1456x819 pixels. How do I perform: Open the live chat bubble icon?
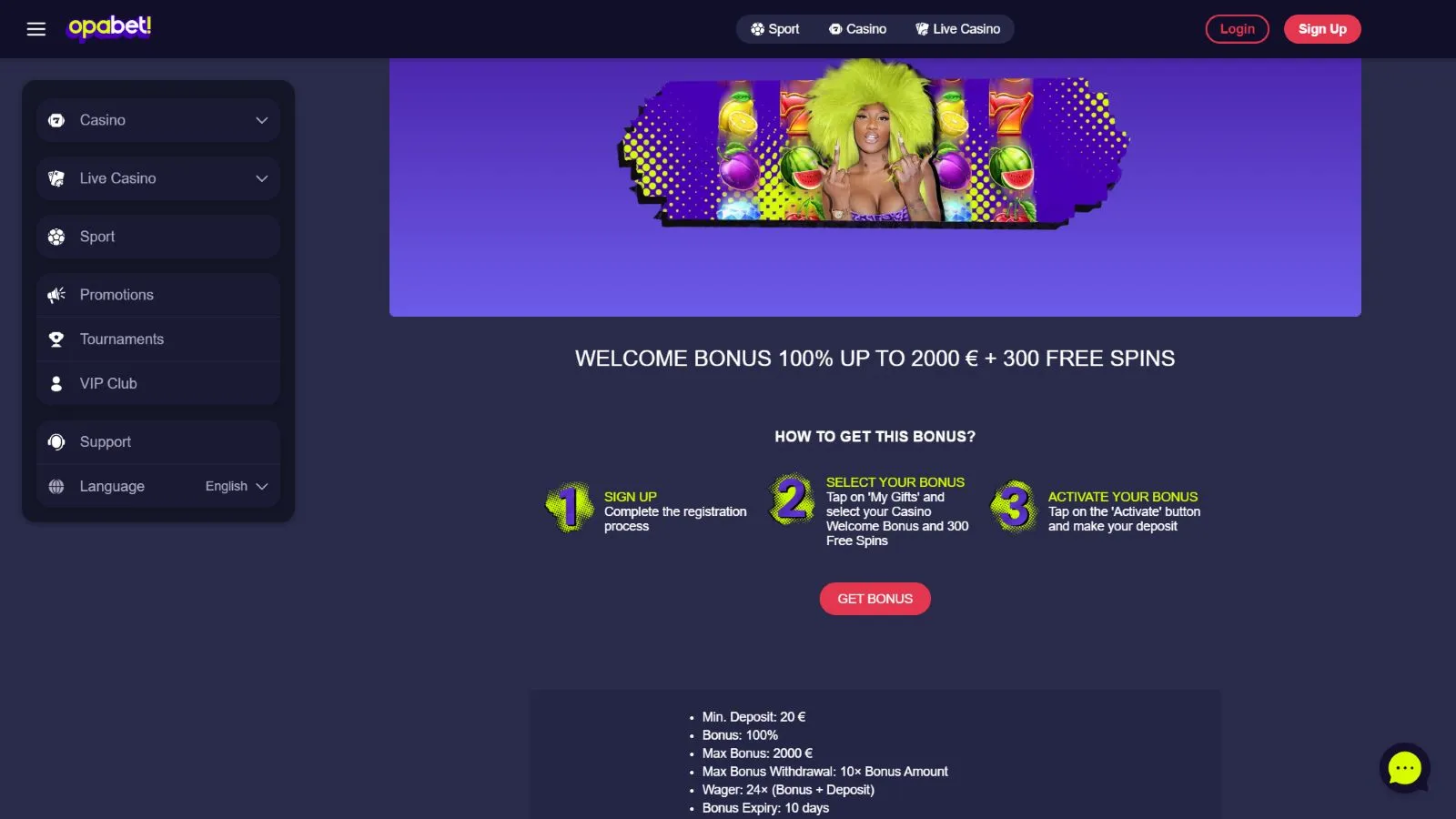pos(1404,768)
